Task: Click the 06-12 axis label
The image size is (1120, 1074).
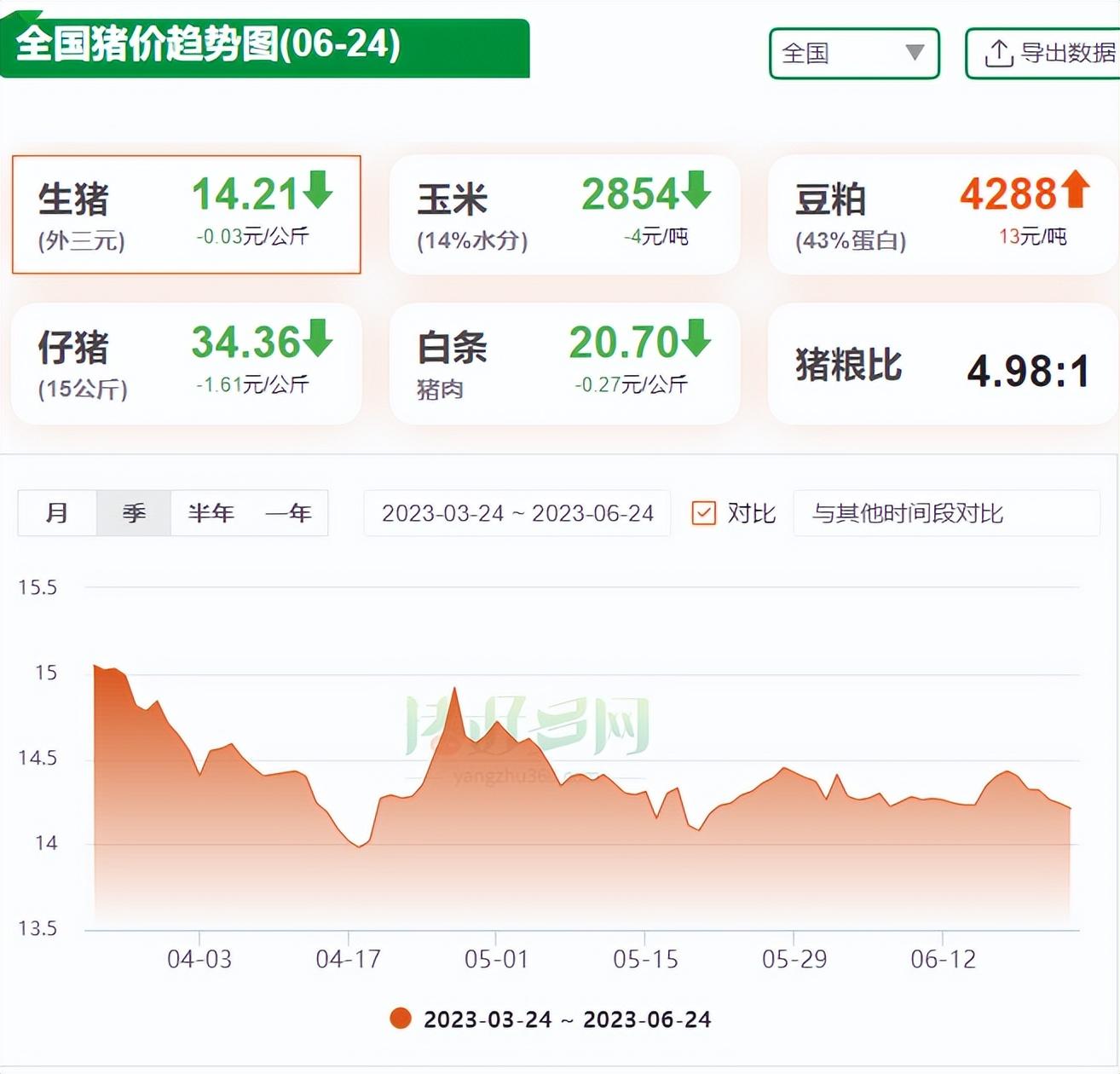Action: click(943, 960)
